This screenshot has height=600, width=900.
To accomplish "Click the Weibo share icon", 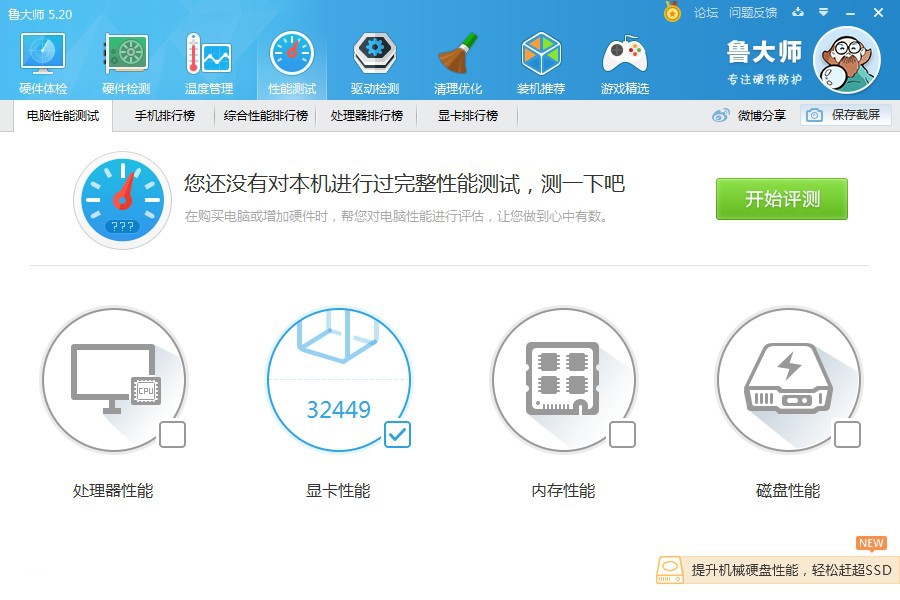I will click(720, 115).
